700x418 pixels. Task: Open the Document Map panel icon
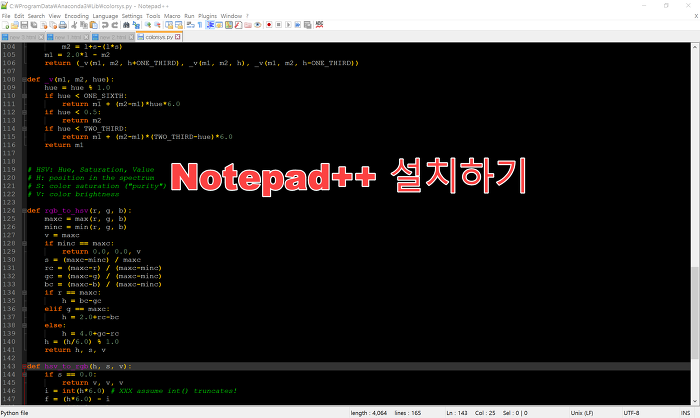[x=229, y=25]
